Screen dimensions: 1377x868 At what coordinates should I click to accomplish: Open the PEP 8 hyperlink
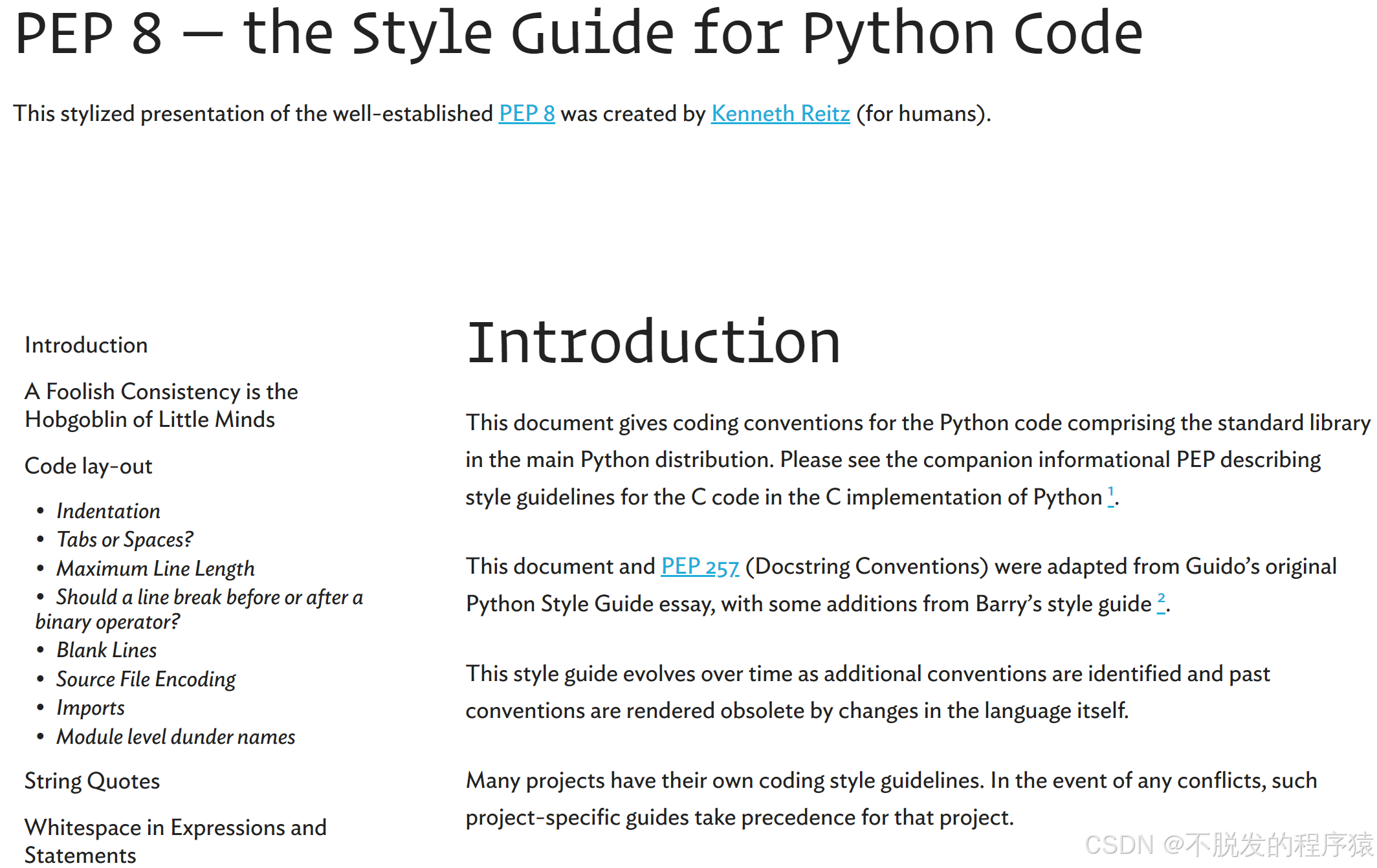[x=527, y=114]
